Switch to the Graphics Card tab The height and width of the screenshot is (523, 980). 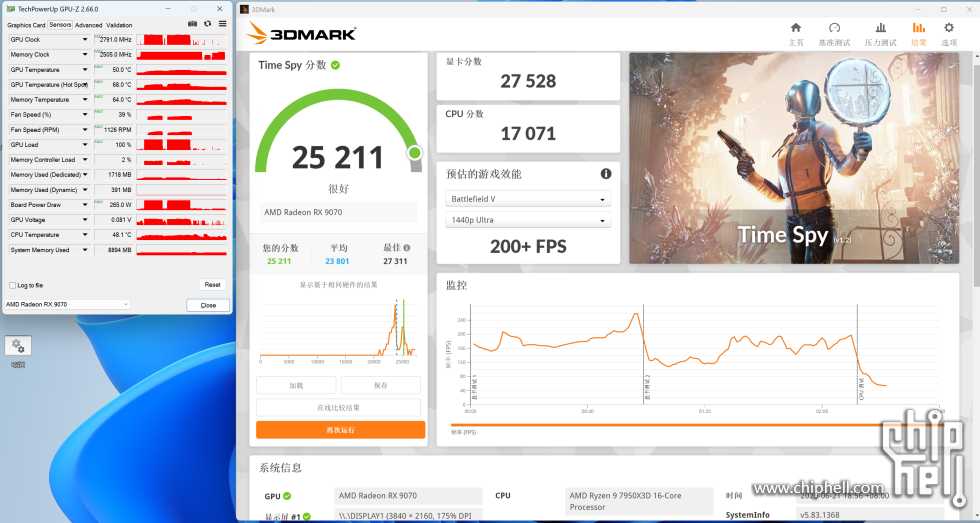click(26, 25)
